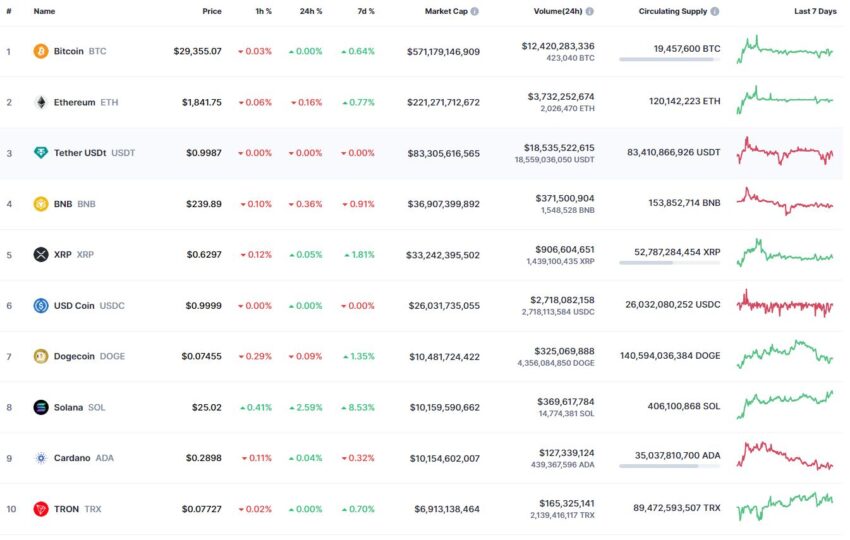
Task: Click the Dogecoin logo icon
Action: [x=41, y=356]
